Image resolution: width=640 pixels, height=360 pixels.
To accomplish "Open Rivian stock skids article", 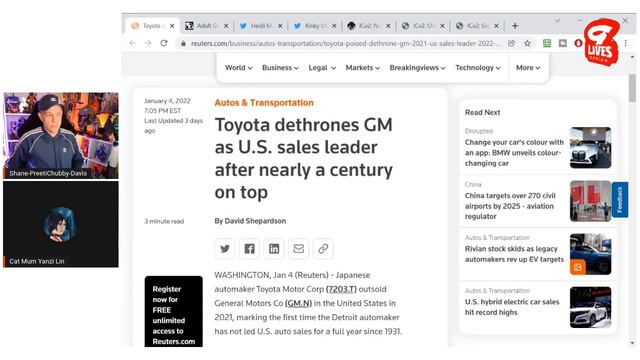I will [x=514, y=254].
